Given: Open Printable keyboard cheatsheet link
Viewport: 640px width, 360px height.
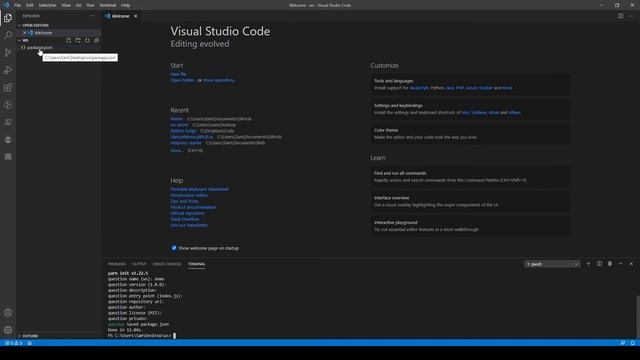Looking at the screenshot, I should pyautogui.click(x=200, y=189).
